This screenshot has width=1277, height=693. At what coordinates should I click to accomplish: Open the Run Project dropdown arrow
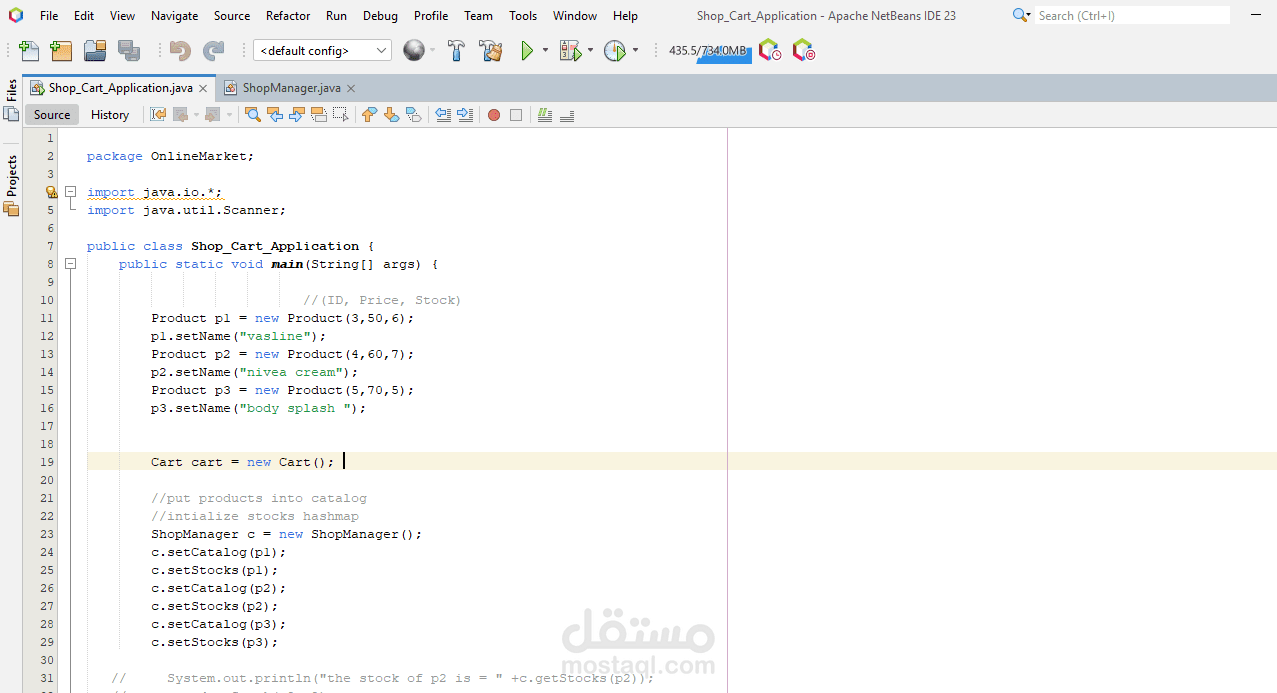pos(545,51)
